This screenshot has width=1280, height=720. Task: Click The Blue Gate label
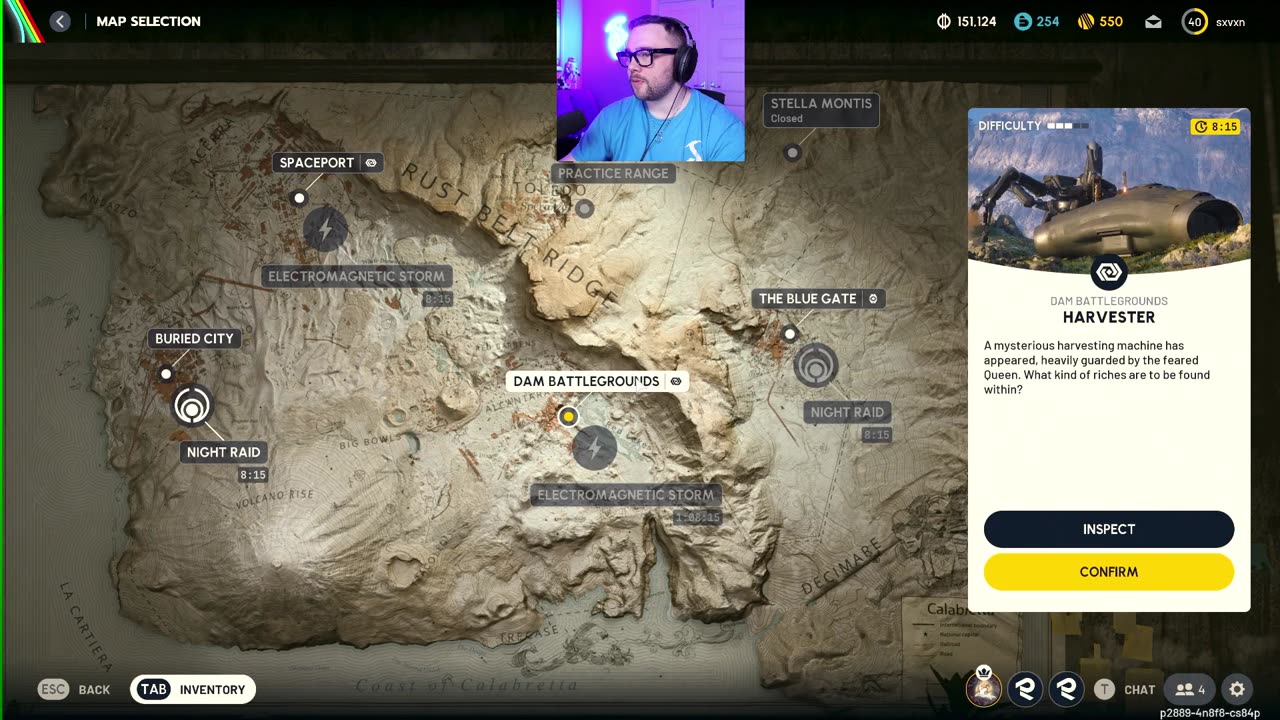click(808, 299)
